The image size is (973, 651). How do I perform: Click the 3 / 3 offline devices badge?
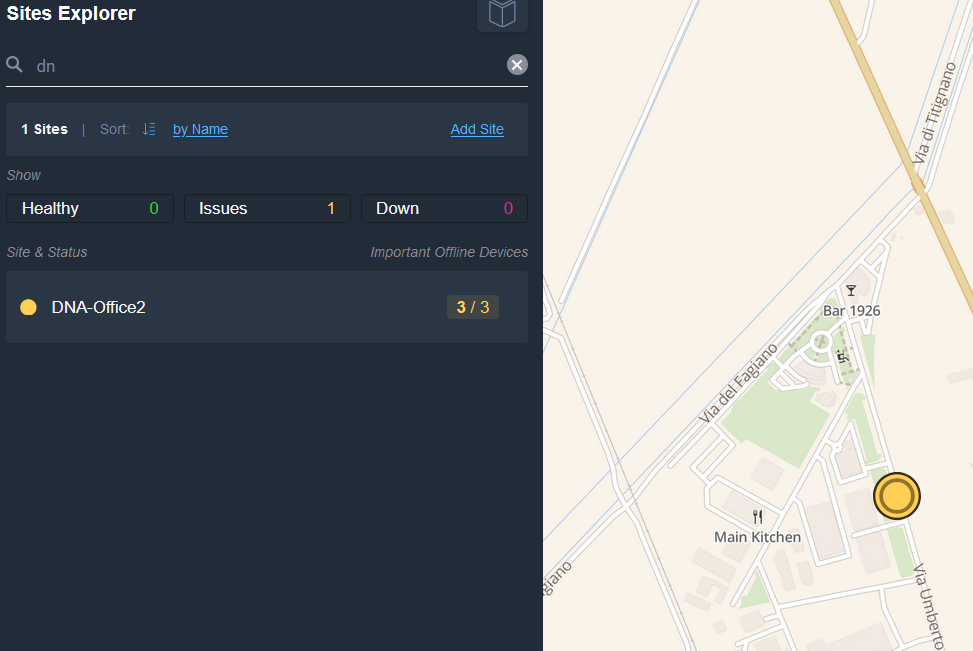click(473, 307)
